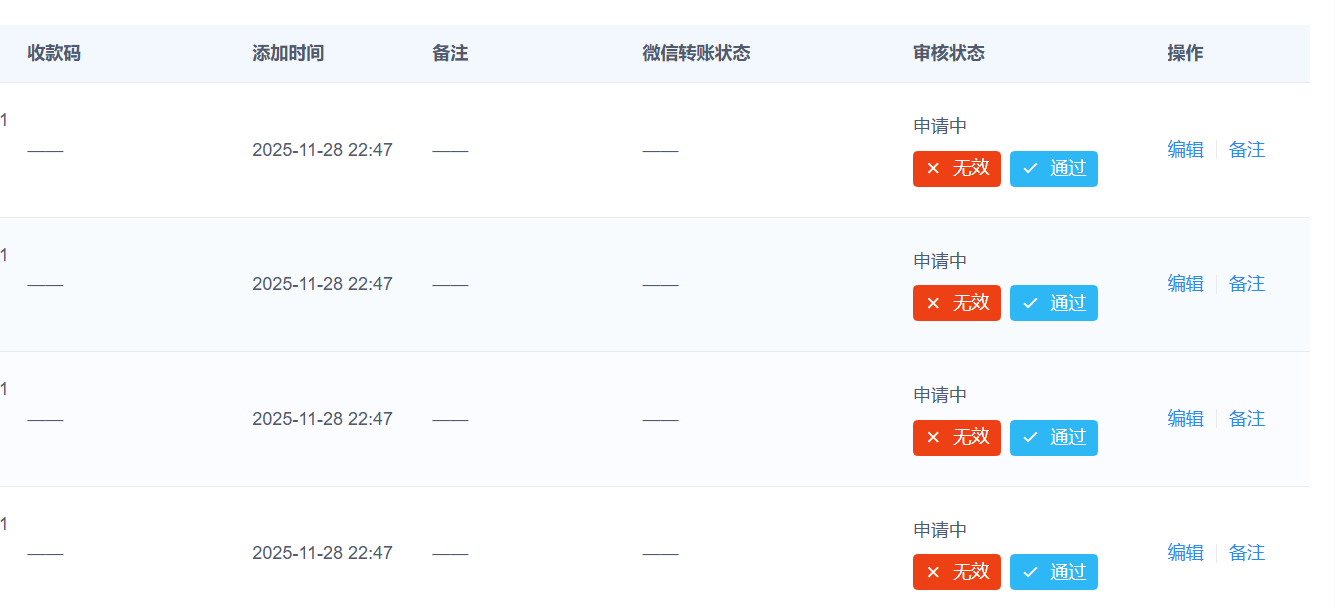Click the 审核状态 column header
The image size is (1335, 608).
[948, 54]
